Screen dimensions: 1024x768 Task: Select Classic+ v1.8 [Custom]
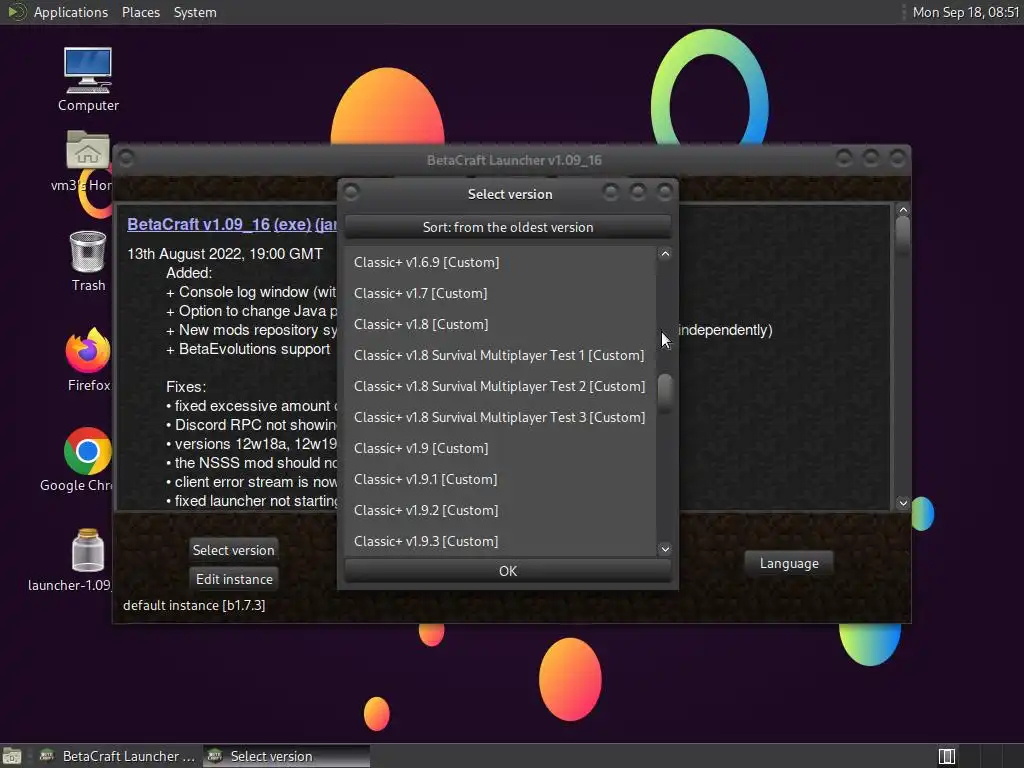click(500, 324)
